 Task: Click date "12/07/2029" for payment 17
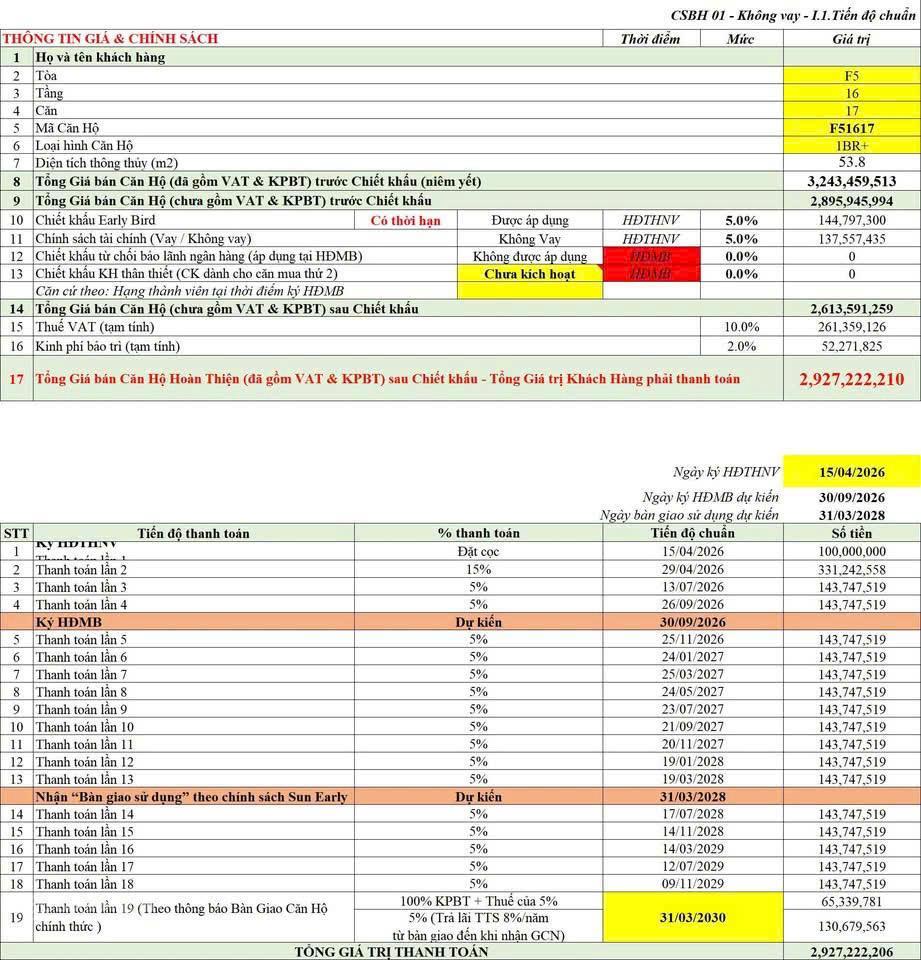click(x=693, y=866)
